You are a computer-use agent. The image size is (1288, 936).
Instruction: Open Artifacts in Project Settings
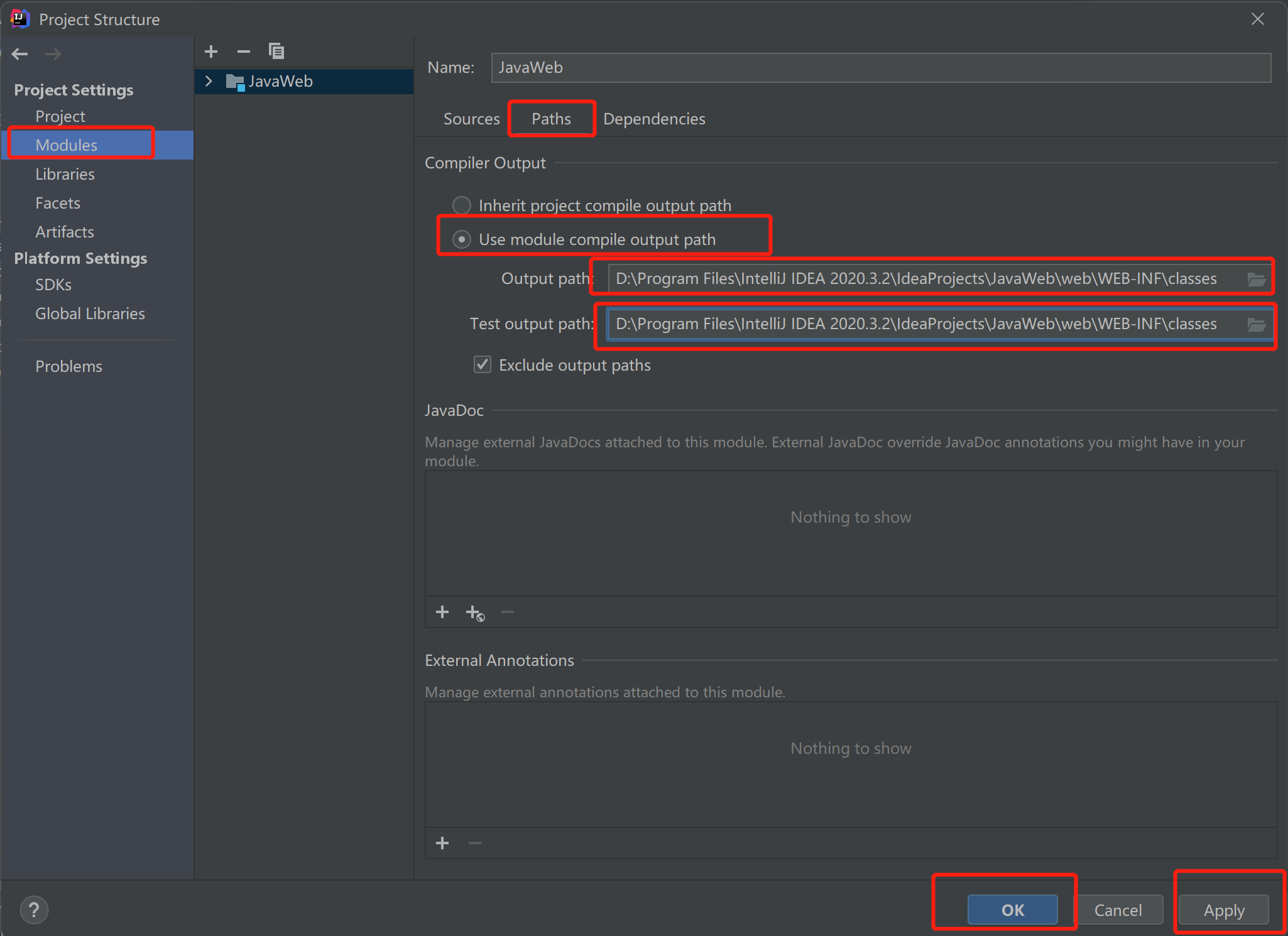click(x=65, y=232)
